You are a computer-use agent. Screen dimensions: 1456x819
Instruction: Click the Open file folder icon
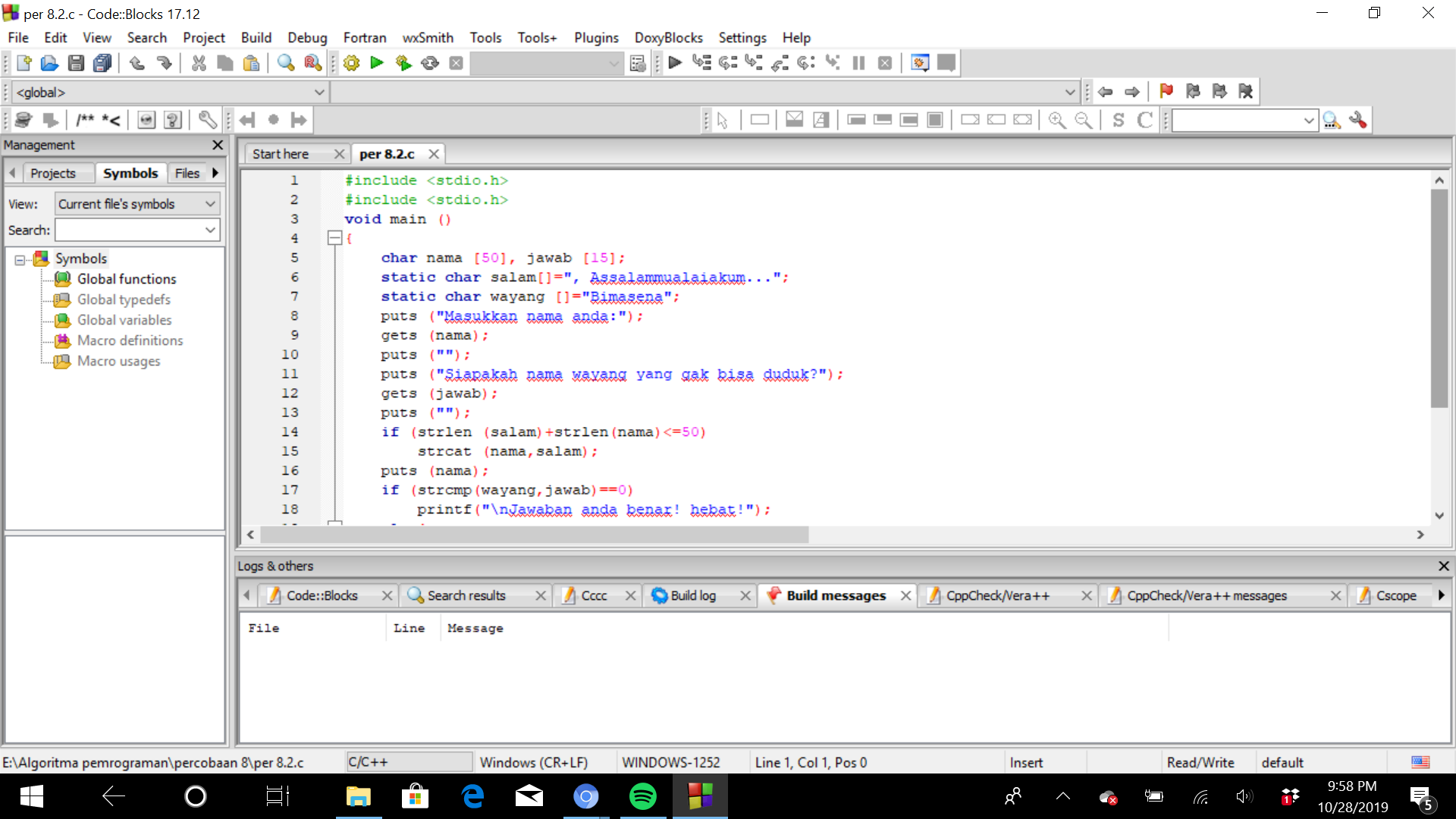pyautogui.click(x=49, y=63)
